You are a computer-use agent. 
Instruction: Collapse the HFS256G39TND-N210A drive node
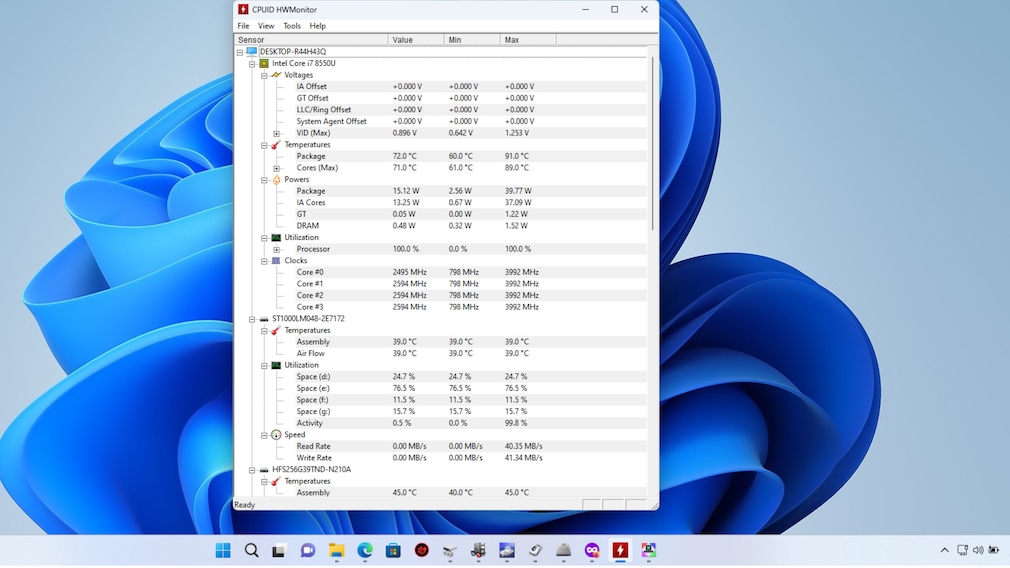click(252, 470)
